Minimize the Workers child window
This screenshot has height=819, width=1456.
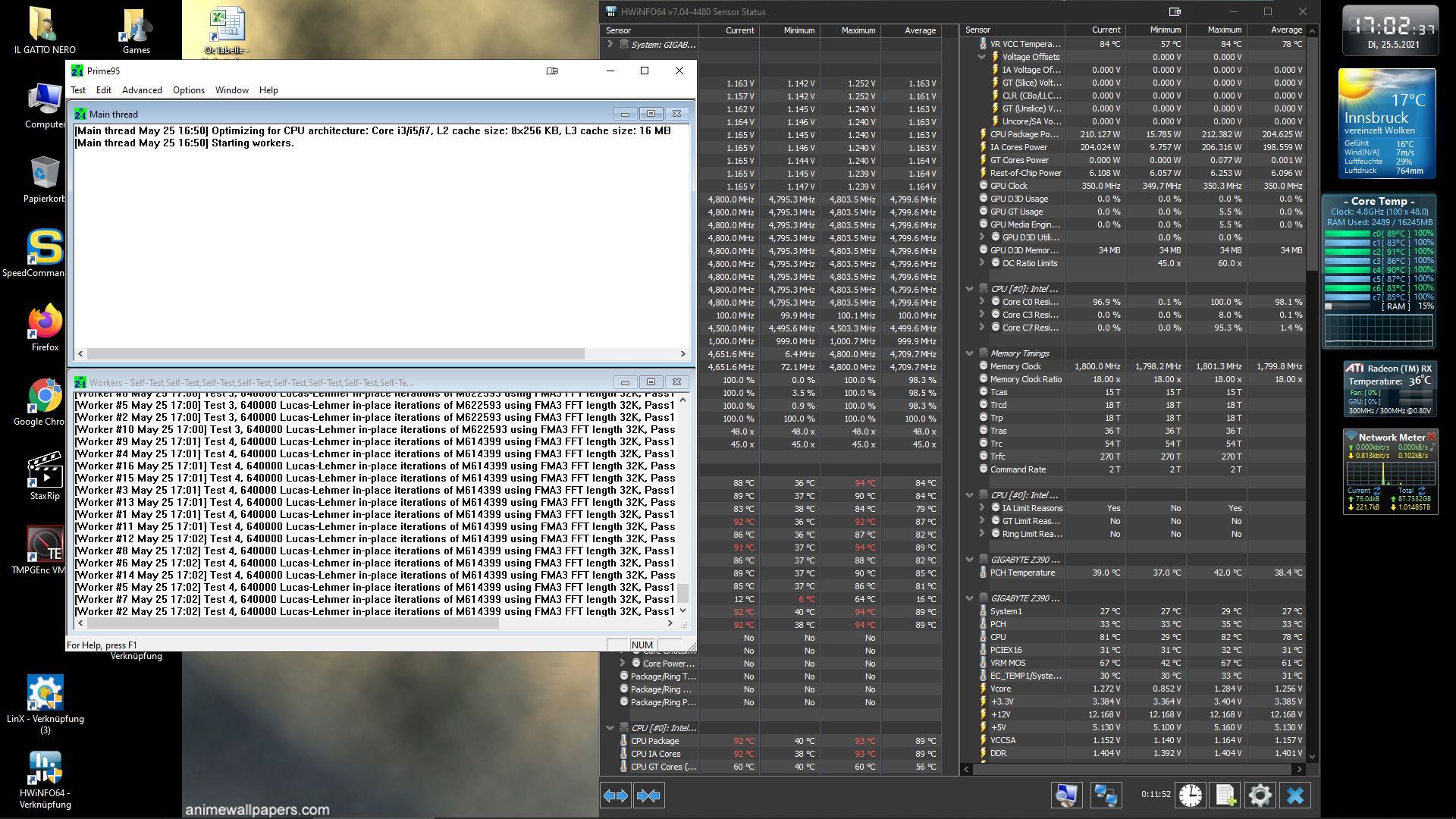click(625, 382)
